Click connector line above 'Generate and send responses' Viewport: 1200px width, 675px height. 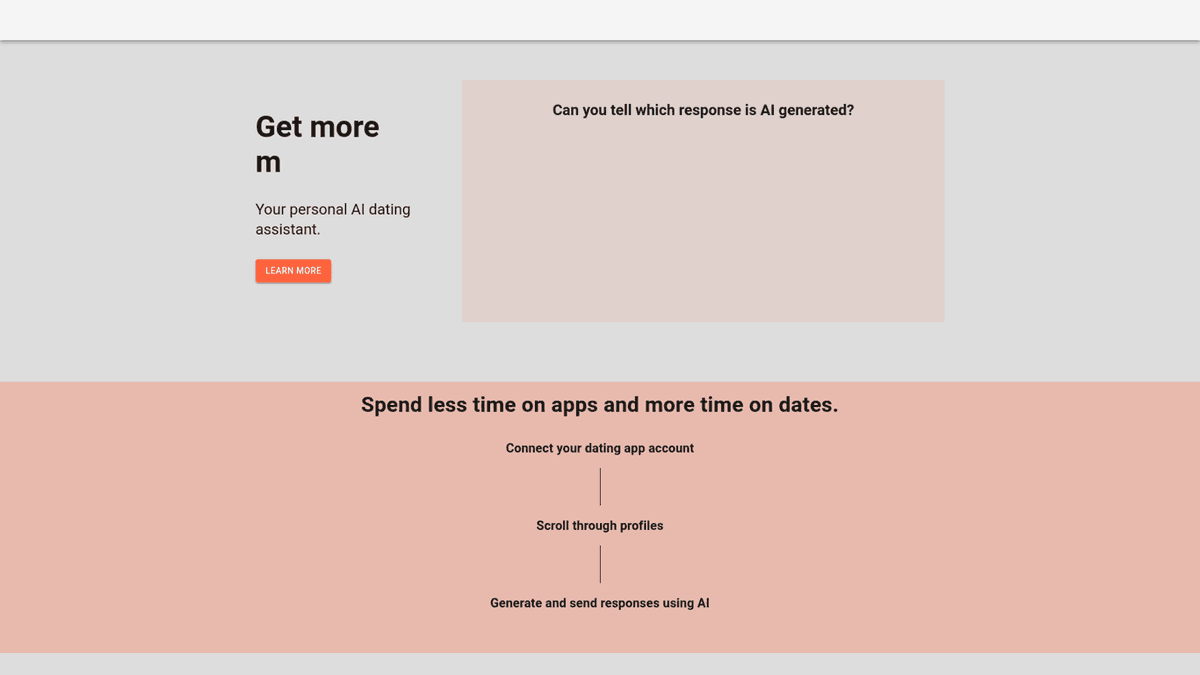[x=600, y=564]
